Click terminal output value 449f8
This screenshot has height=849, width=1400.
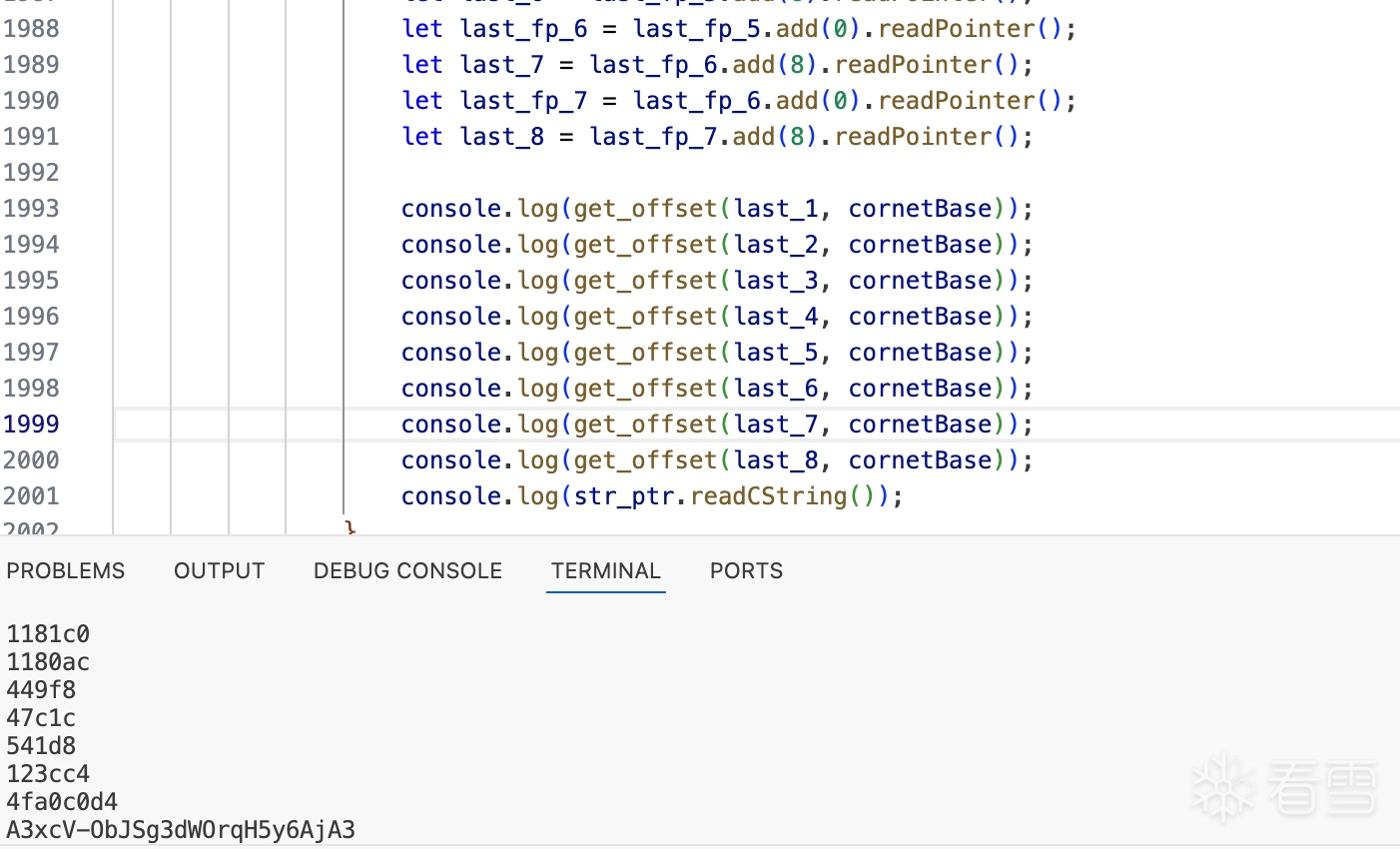(x=41, y=690)
